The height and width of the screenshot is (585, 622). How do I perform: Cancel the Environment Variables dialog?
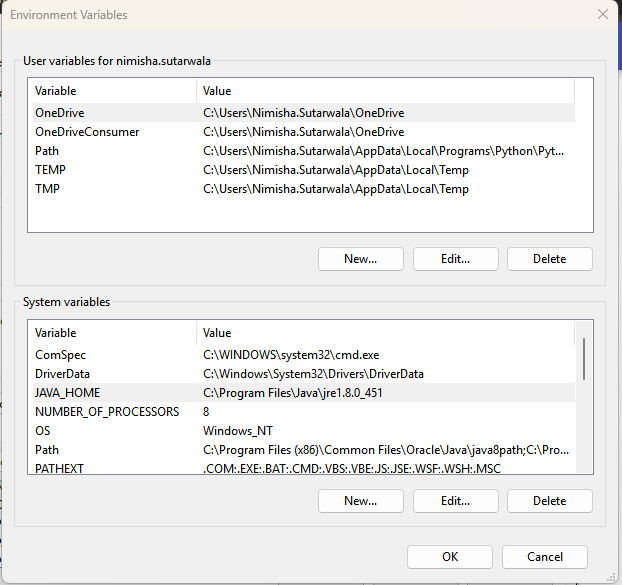pos(544,557)
